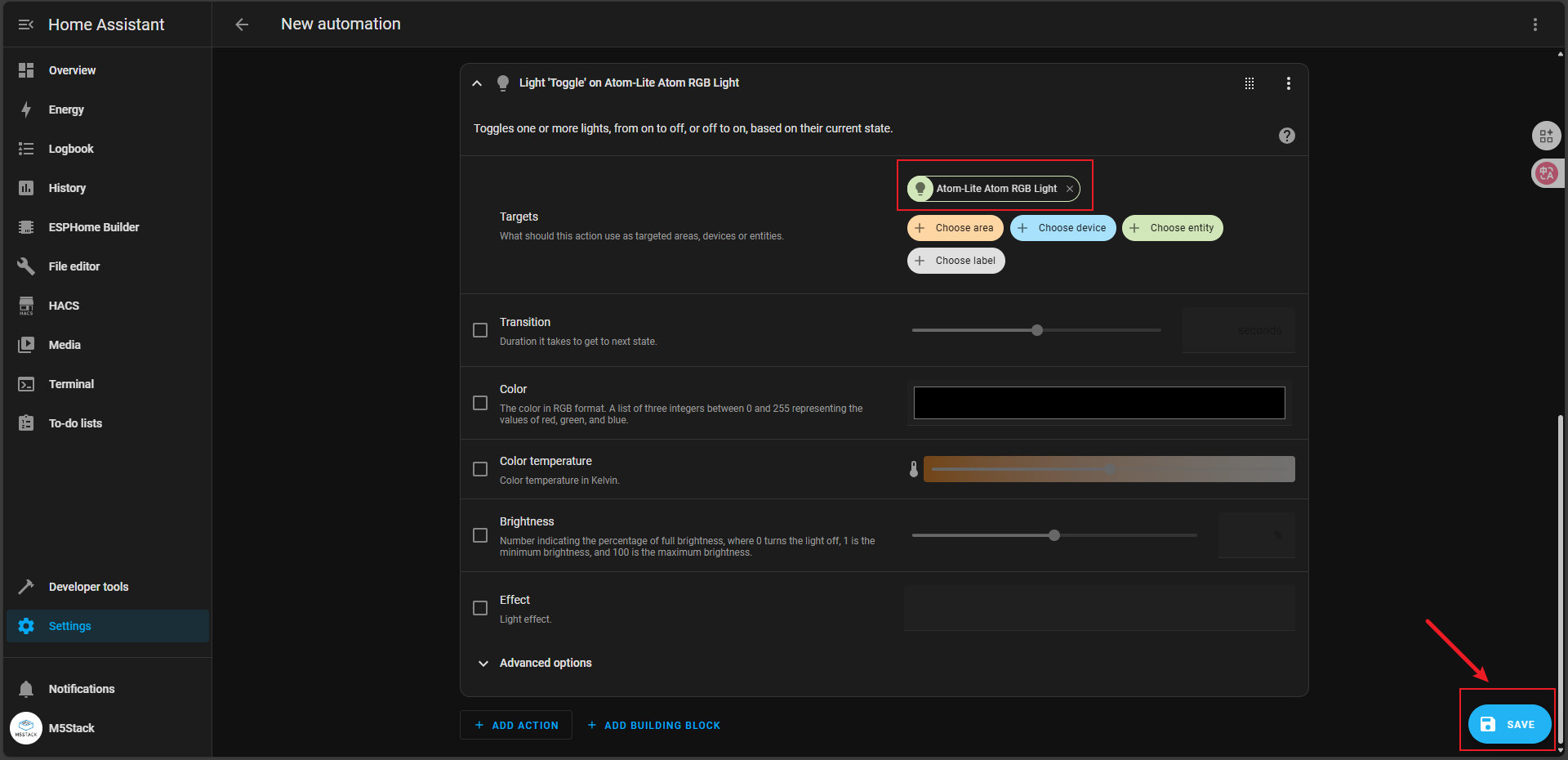Click the Media play icon
Screen dimensions: 1568x760
coord(26,345)
